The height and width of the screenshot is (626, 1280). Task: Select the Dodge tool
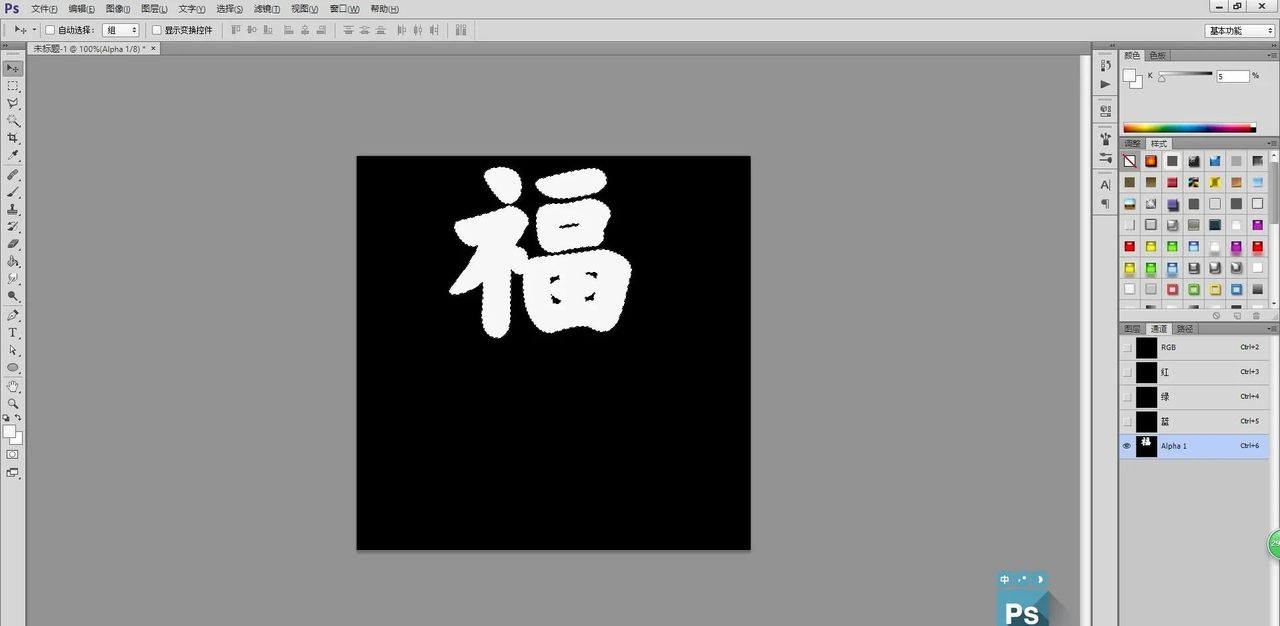[x=13, y=296]
